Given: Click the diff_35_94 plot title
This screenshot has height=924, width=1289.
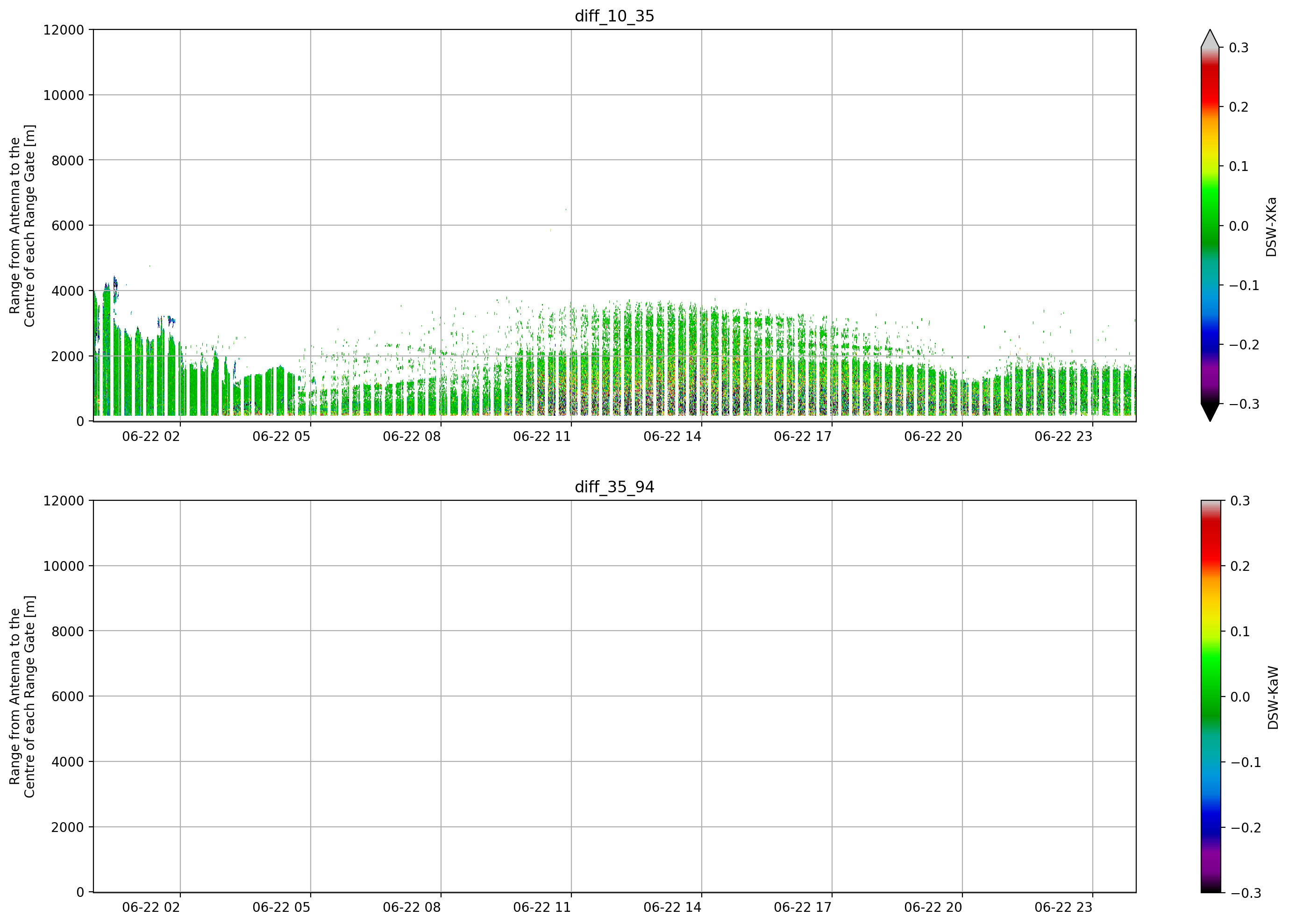Looking at the screenshot, I should click(x=614, y=487).
